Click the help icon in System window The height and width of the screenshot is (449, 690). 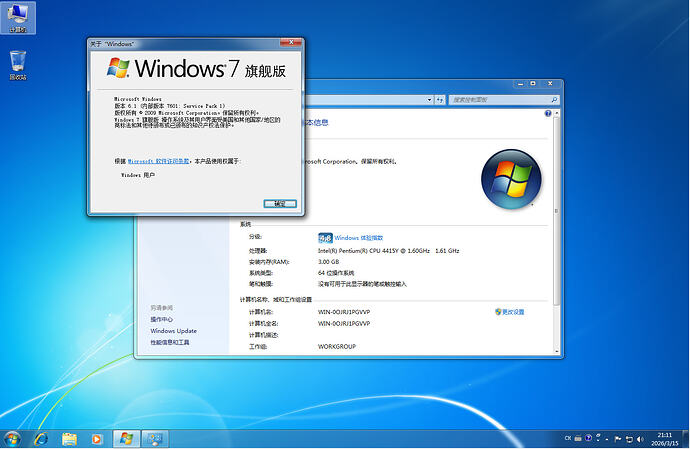pyautogui.click(x=548, y=113)
